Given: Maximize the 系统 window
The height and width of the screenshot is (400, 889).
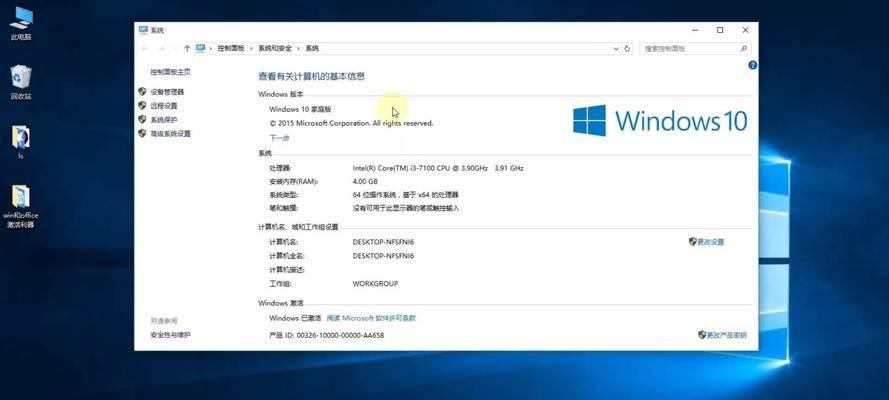Looking at the screenshot, I should pyautogui.click(x=720, y=30).
